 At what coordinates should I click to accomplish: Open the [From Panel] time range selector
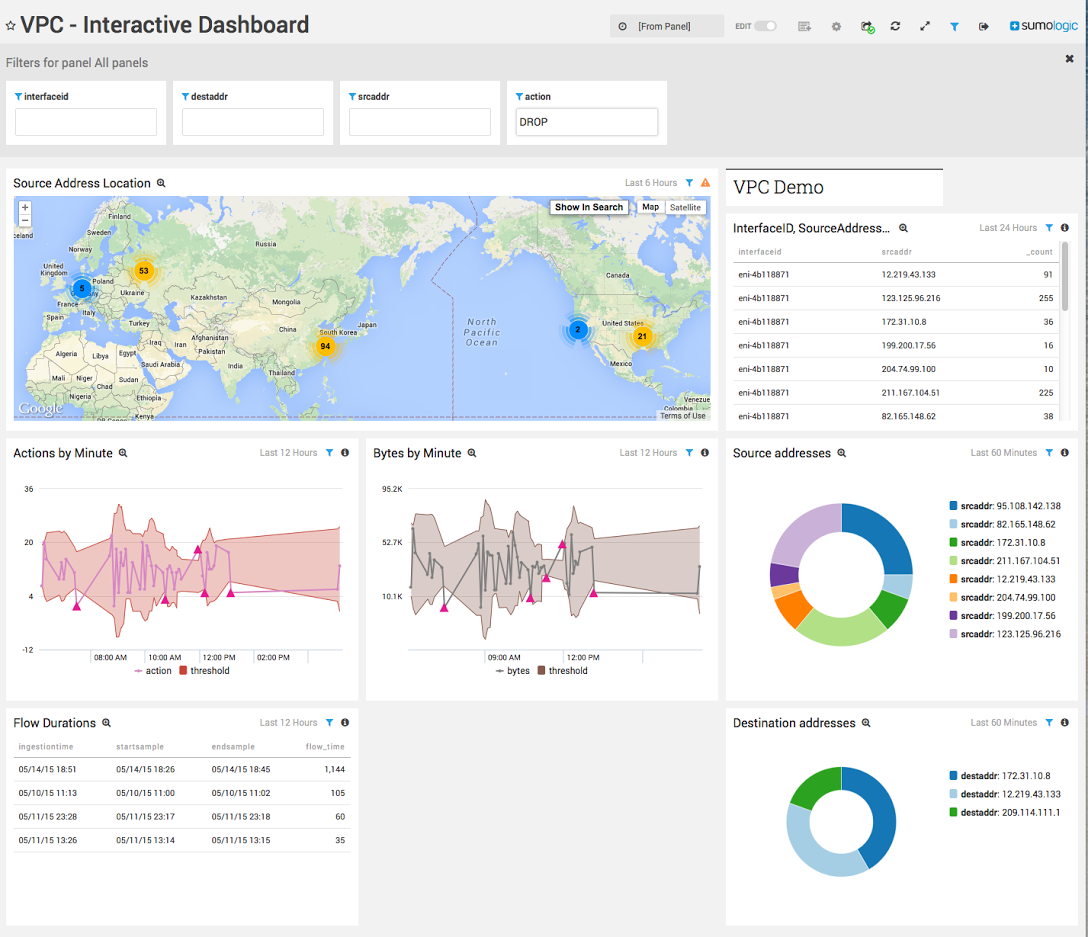(x=666, y=26)
